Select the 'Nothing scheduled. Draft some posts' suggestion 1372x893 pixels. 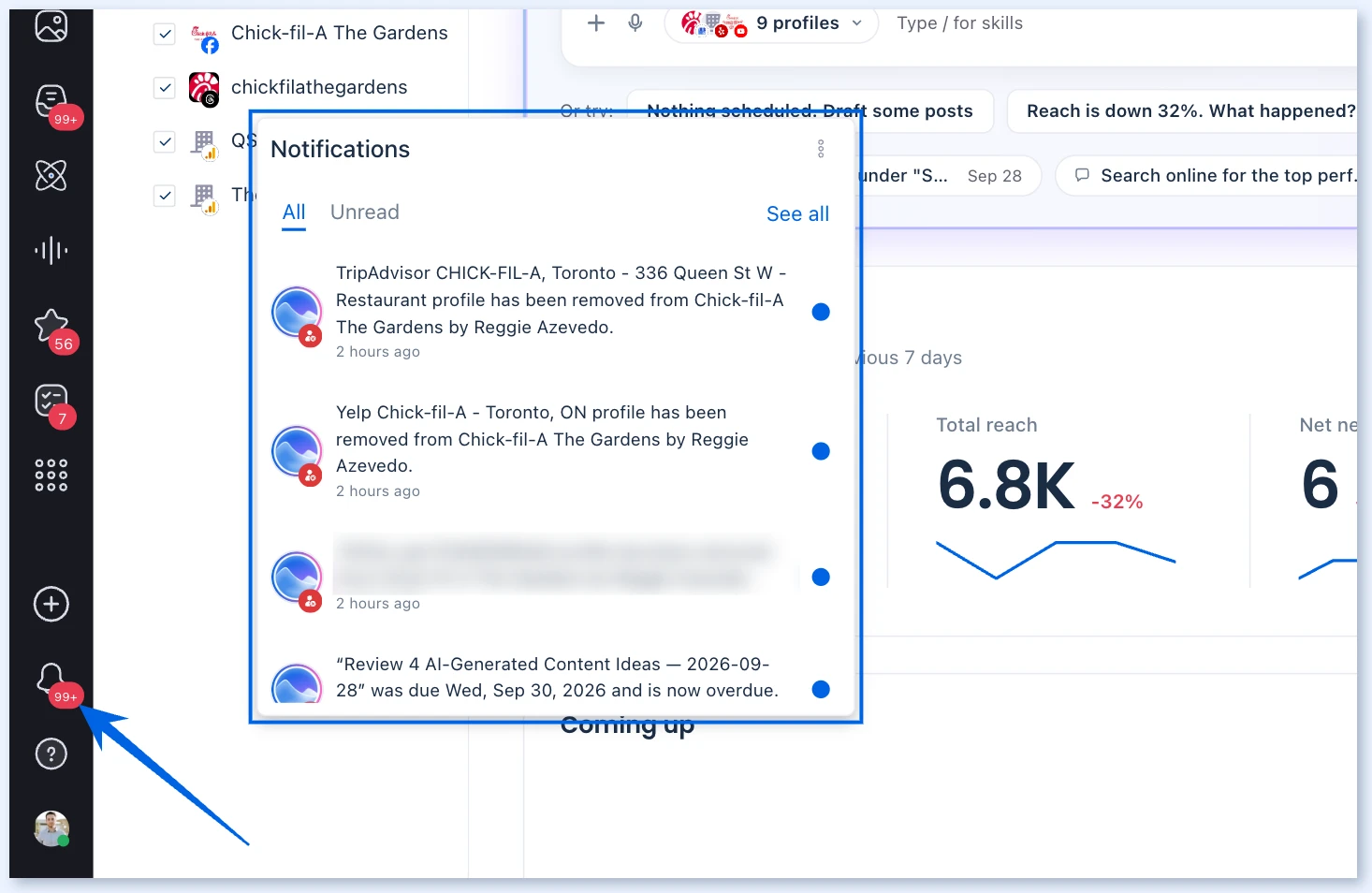click(810, 111)
